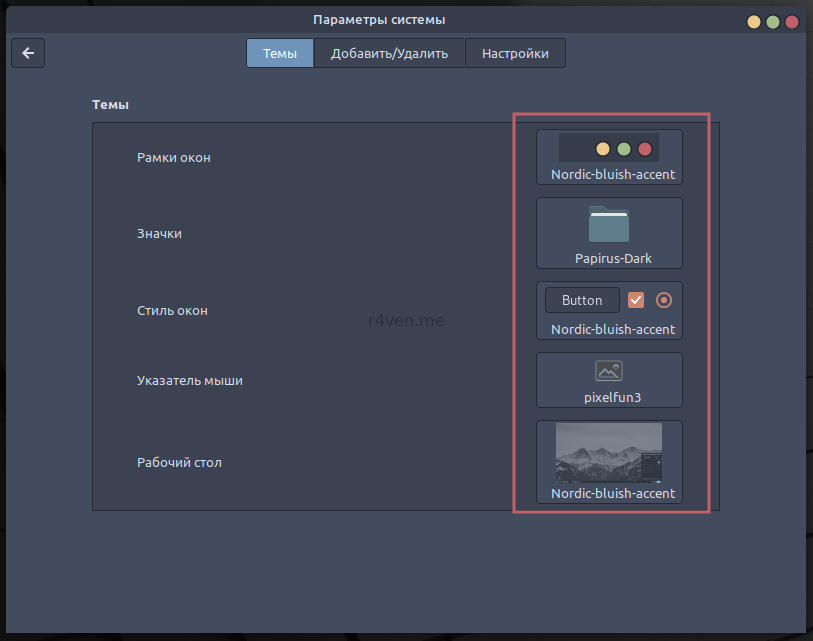Click the green maximize window button

[772, 21]
